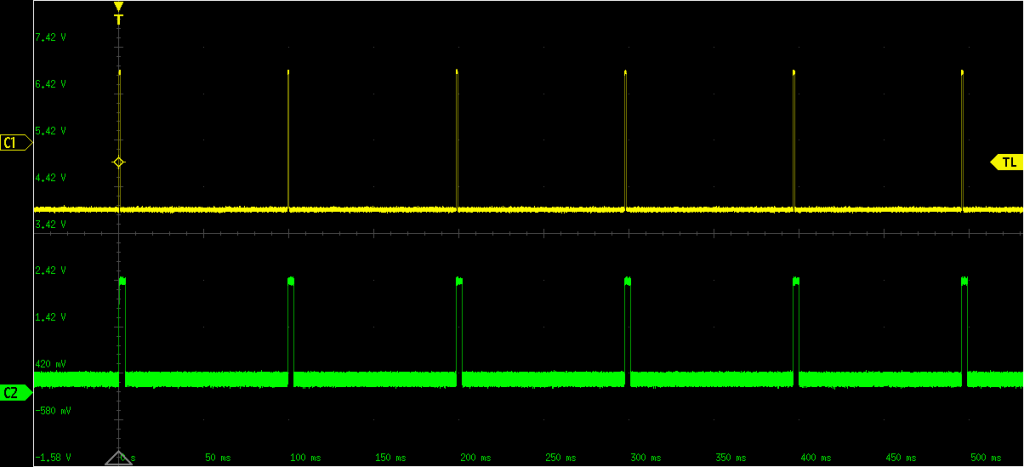Click the gray triangle at time zero
This screenshot has height=467, width=1024.
119,456
